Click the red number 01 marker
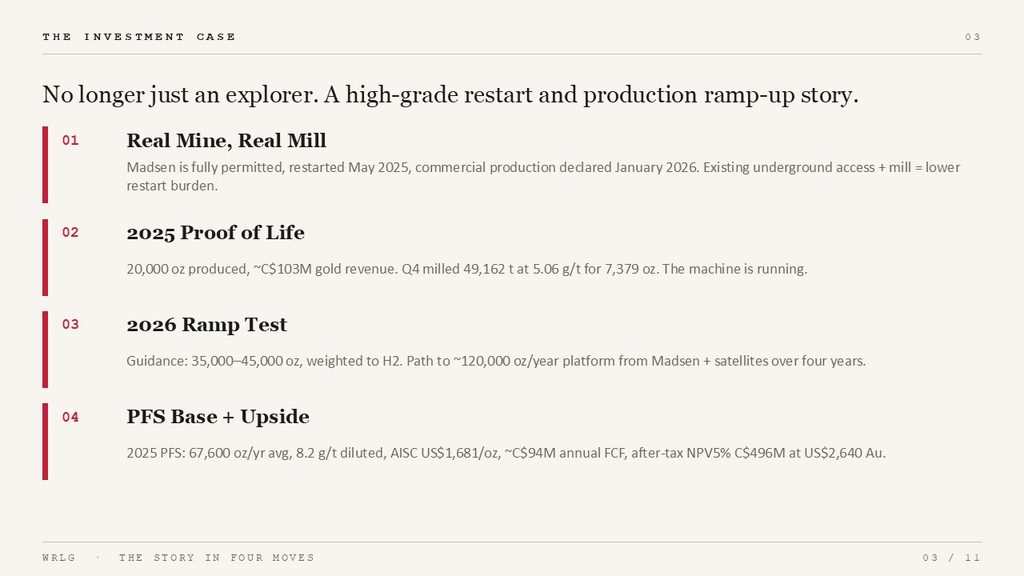This screenshot has height=576, width=1024. pyautogui.click(x=71, y=140)
